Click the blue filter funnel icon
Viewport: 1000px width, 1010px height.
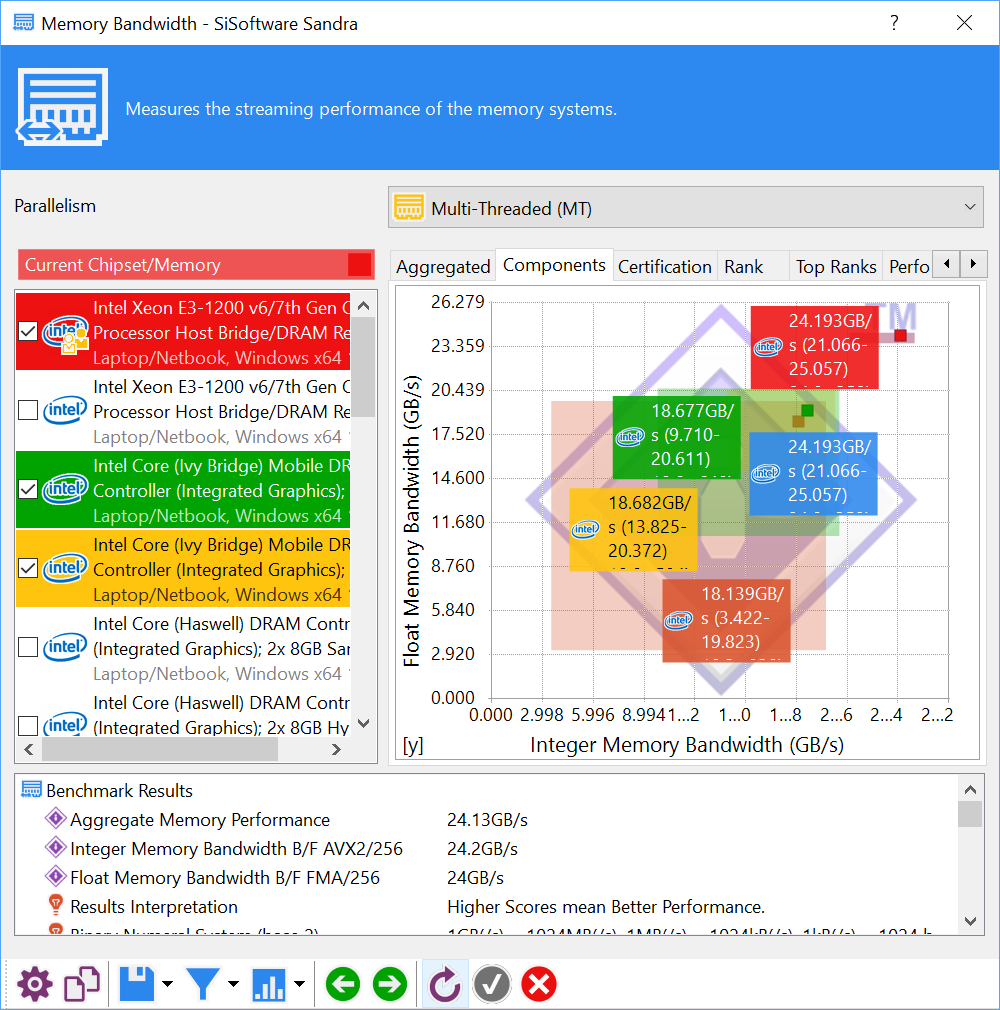203,984
